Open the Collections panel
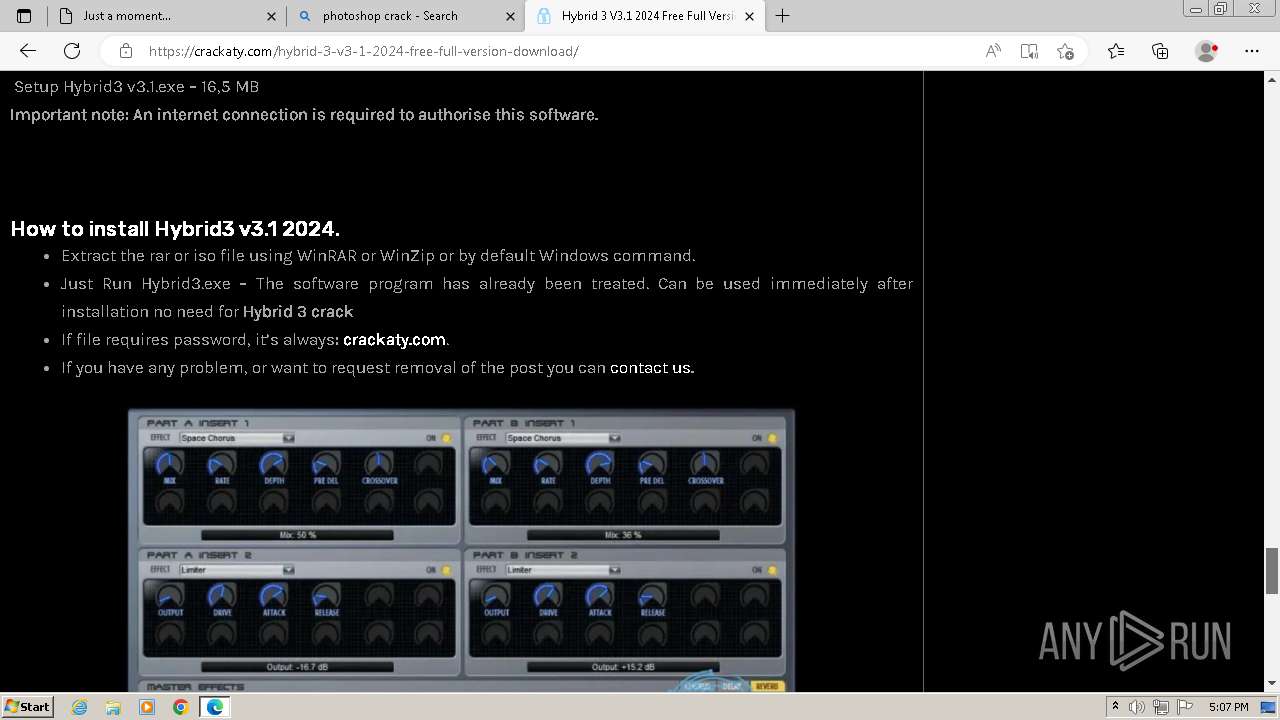This screenshot has height=720, width=1280. tap(1160, 51)
